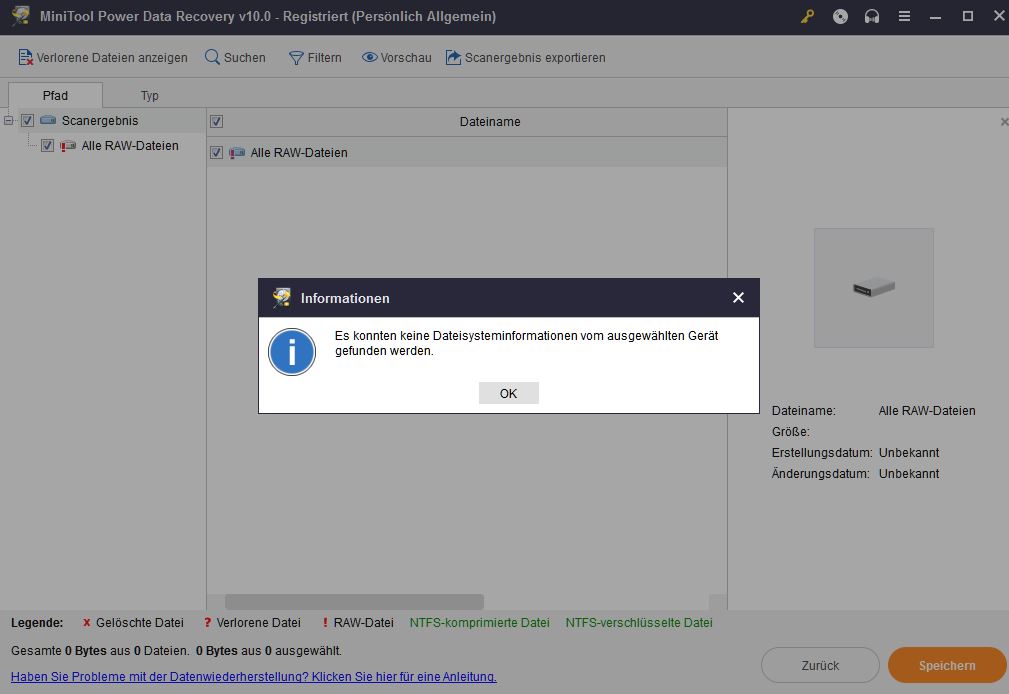The image size is (1009, 694).
Task: Open the hamburger menu in title bar
Action: click(x=904, y=16)
